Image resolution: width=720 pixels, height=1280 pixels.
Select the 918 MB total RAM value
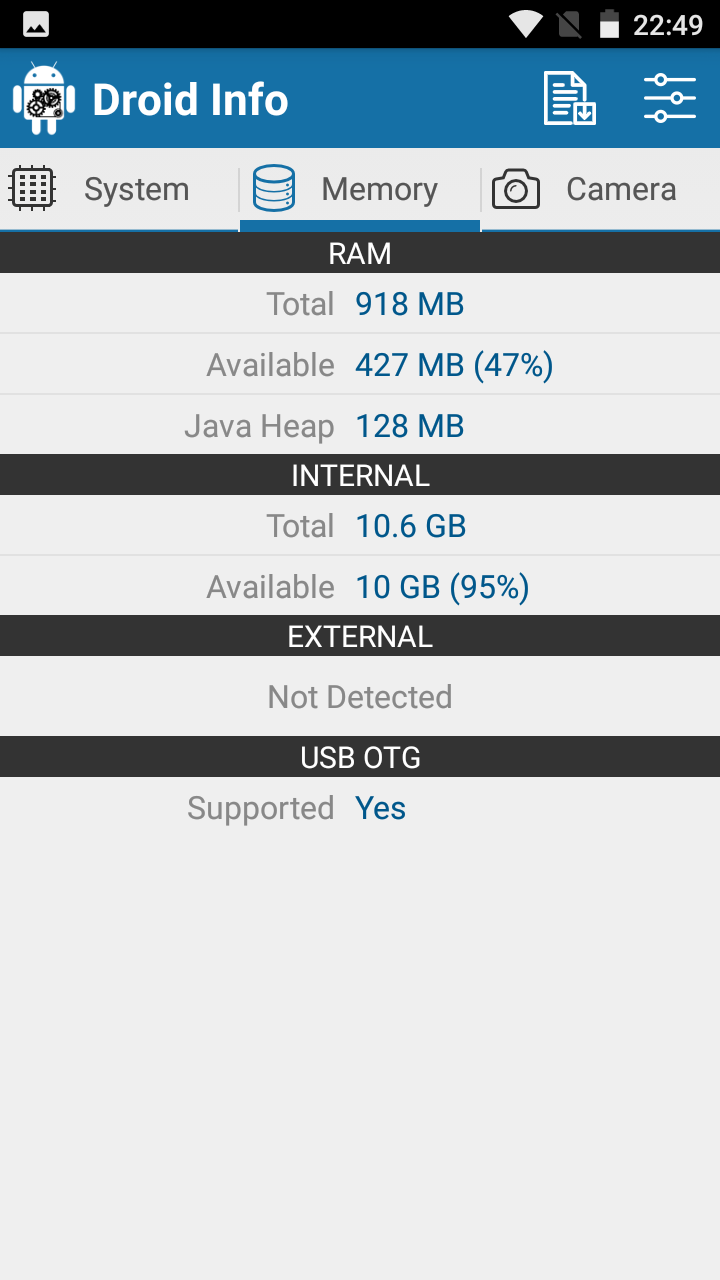click(x=410, y=304)
